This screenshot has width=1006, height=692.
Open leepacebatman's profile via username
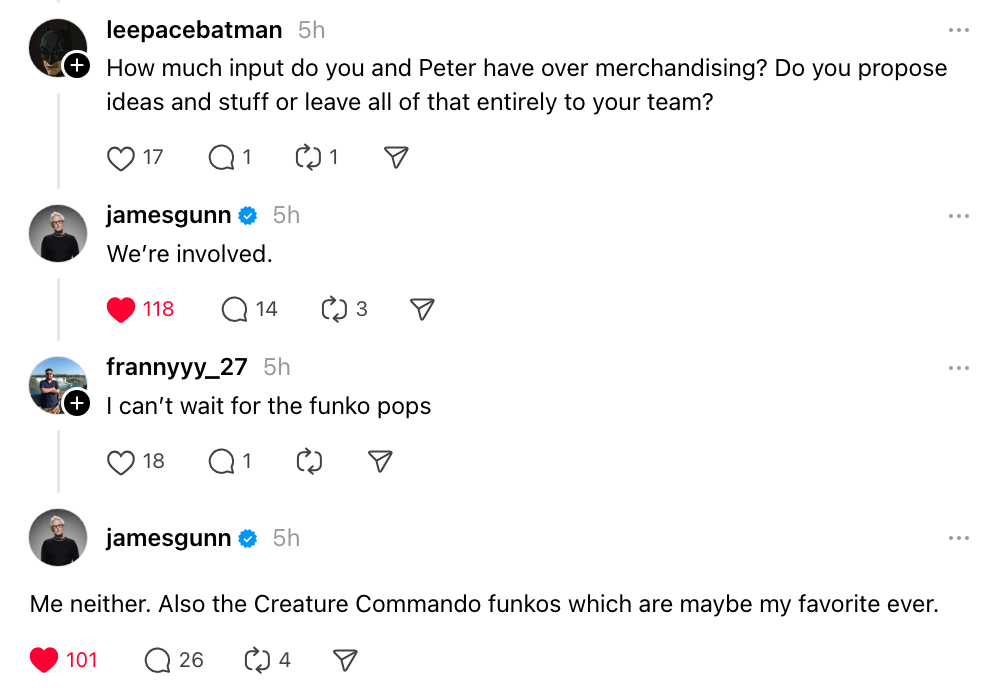194,31
